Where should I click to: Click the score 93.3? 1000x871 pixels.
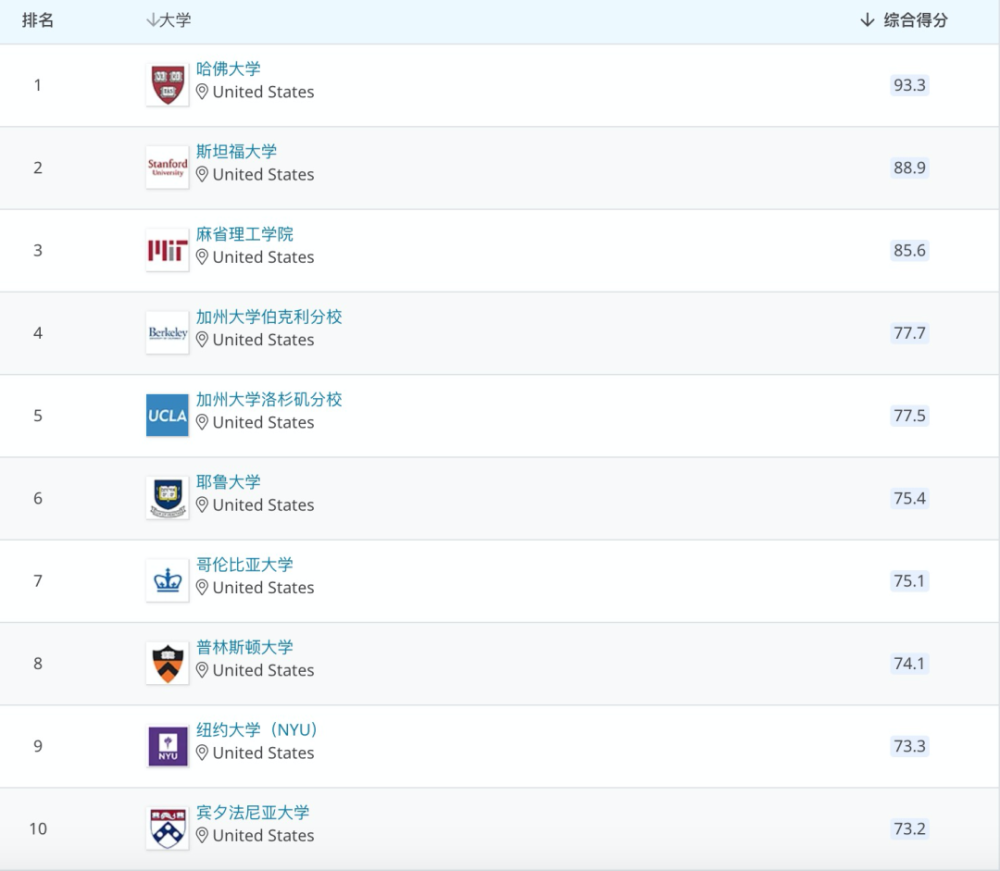[909, 85]
